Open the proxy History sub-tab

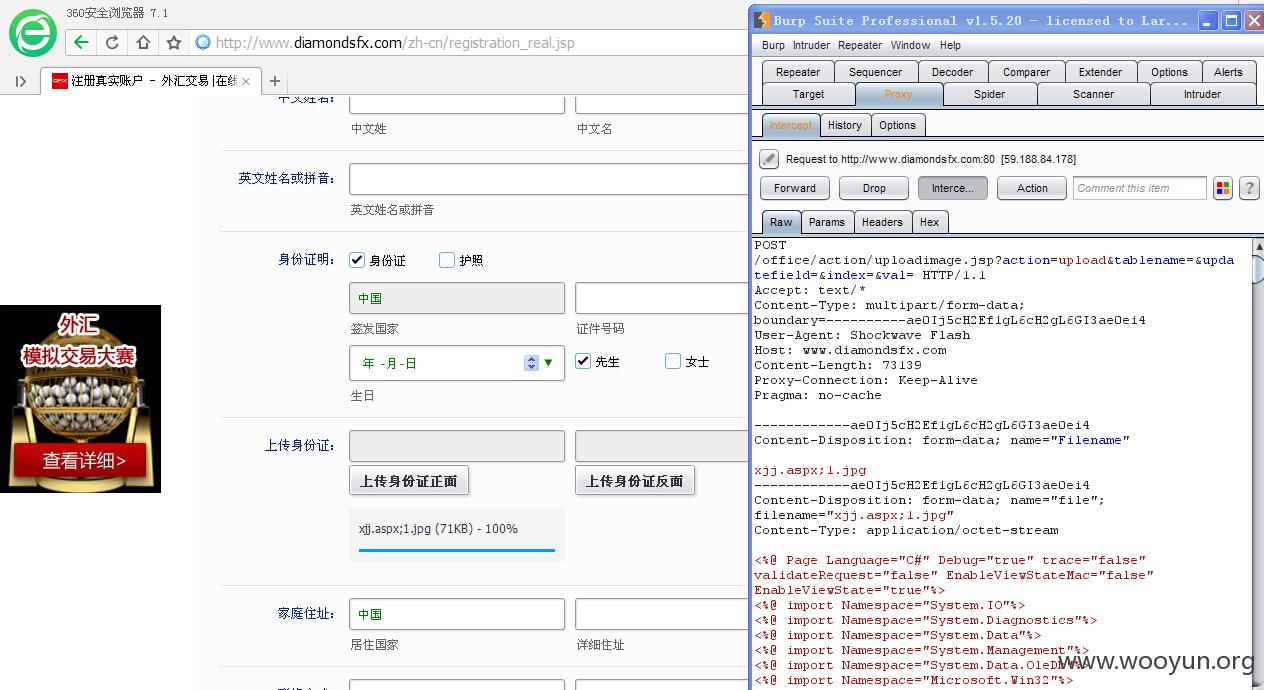pyautogui.click(x=845, y=125)
